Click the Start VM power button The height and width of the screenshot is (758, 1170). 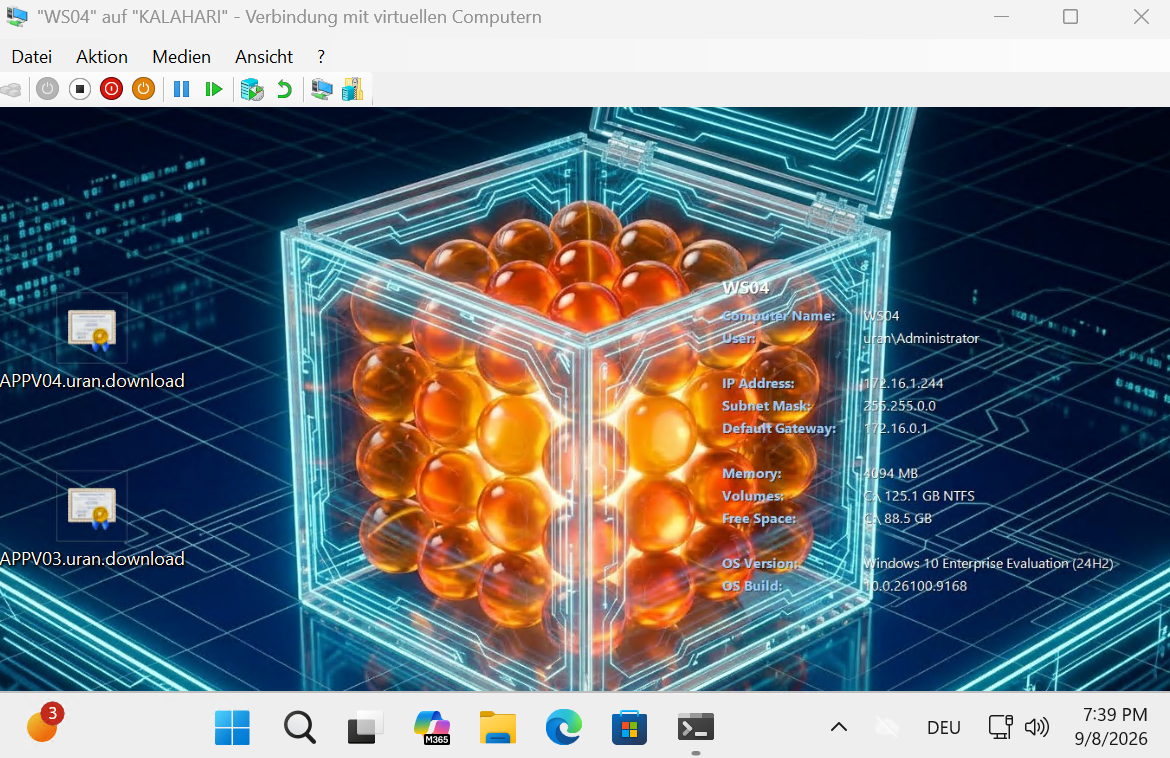tap(47, 90)
